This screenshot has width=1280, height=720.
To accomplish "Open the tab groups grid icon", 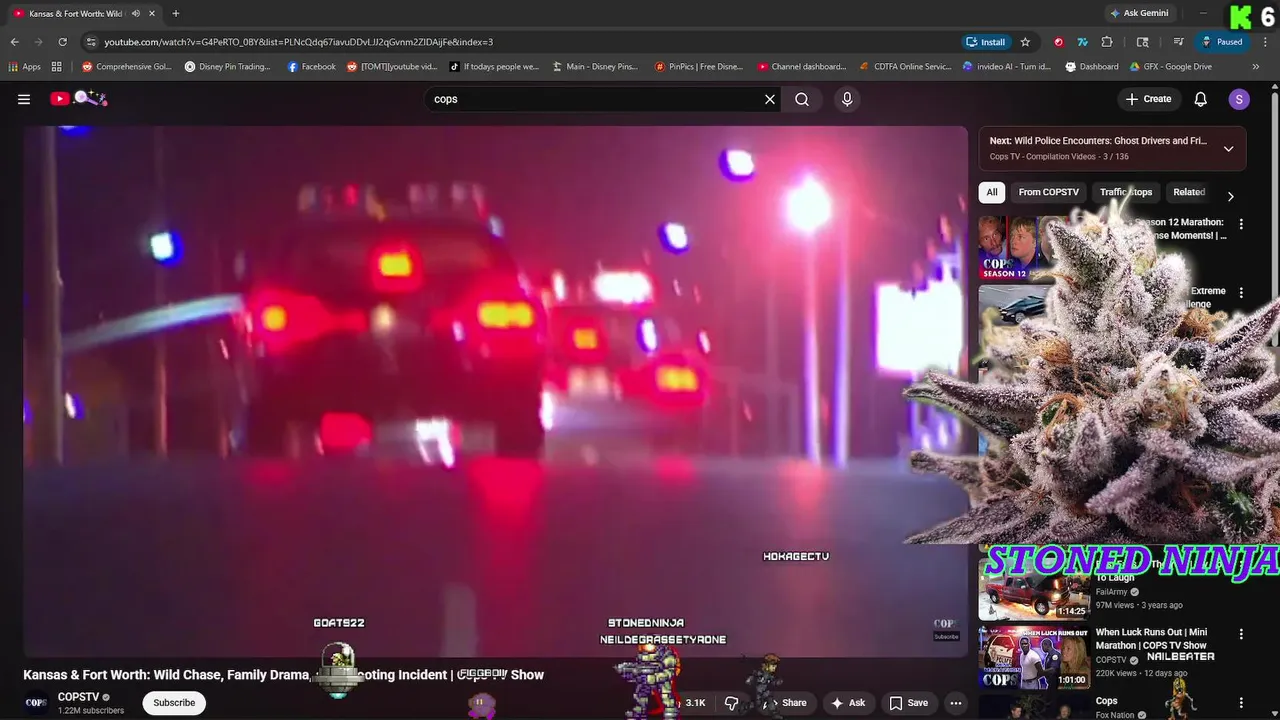I will [x=57, y=67].
